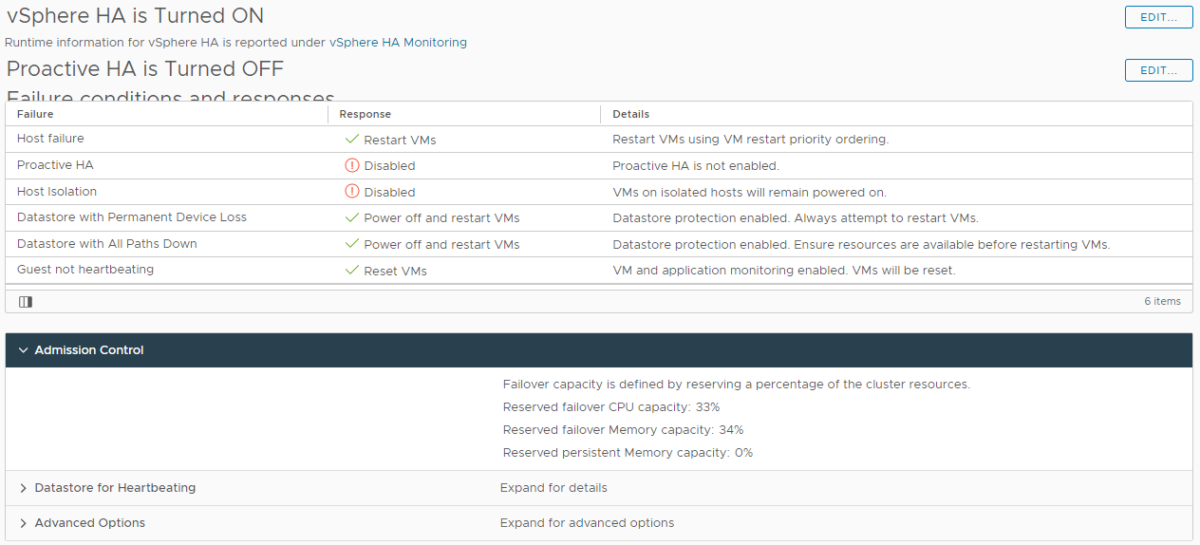Image resolution: width=1200 pixels, height=545 pixels.
Task: Click 'Reserved failover Memory capacity: 34%' text
Action: 623,430
